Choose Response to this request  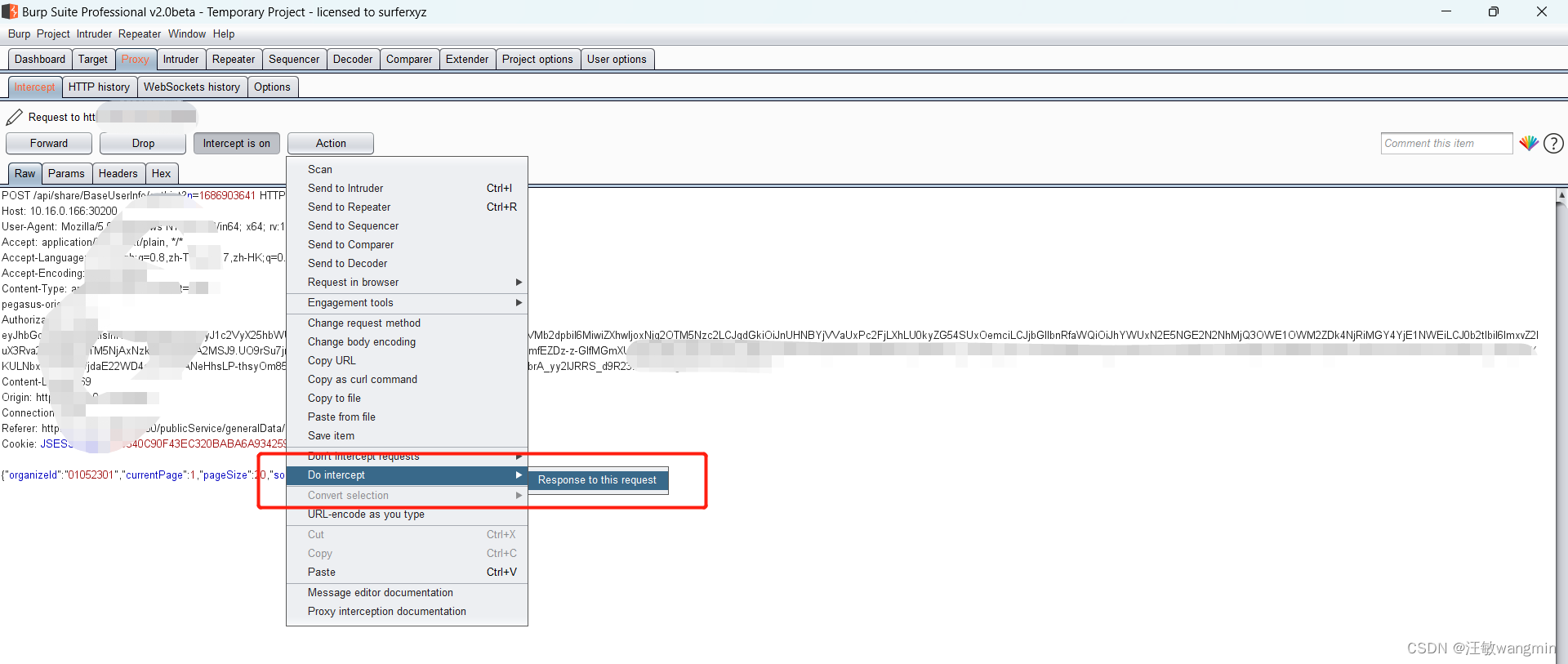tap(598, 479)
